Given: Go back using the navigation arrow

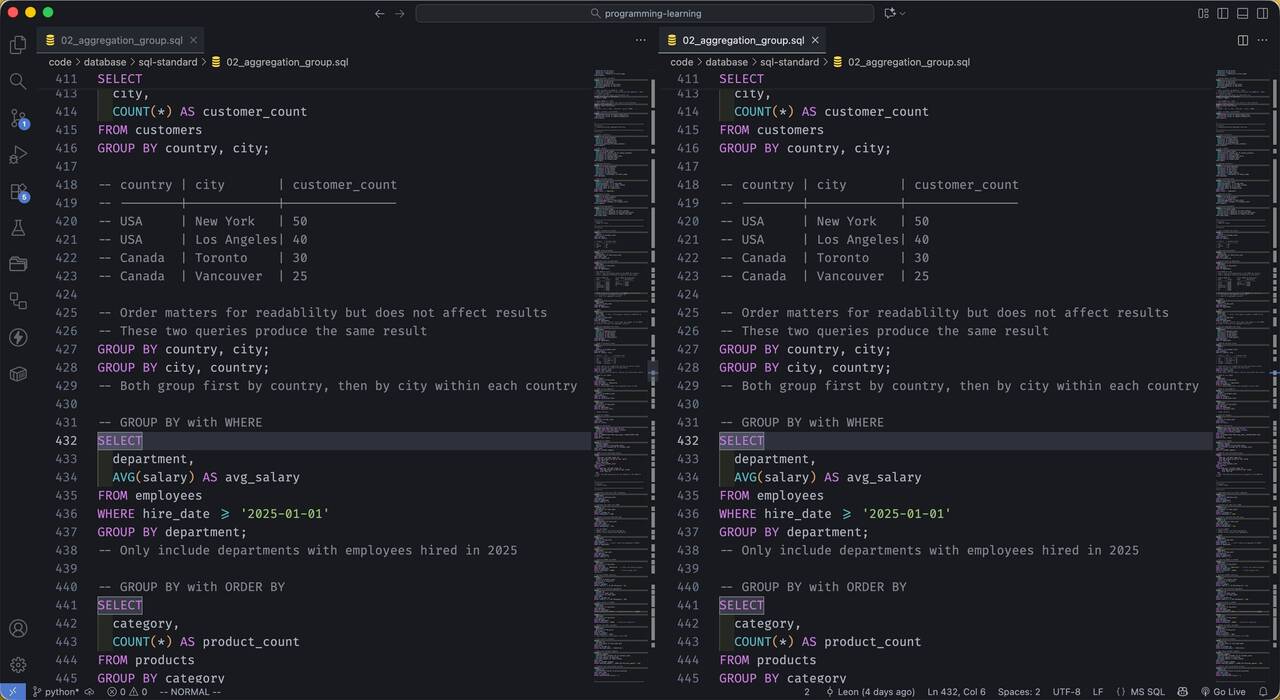Looking at the screenshot, I should [379, 13].
